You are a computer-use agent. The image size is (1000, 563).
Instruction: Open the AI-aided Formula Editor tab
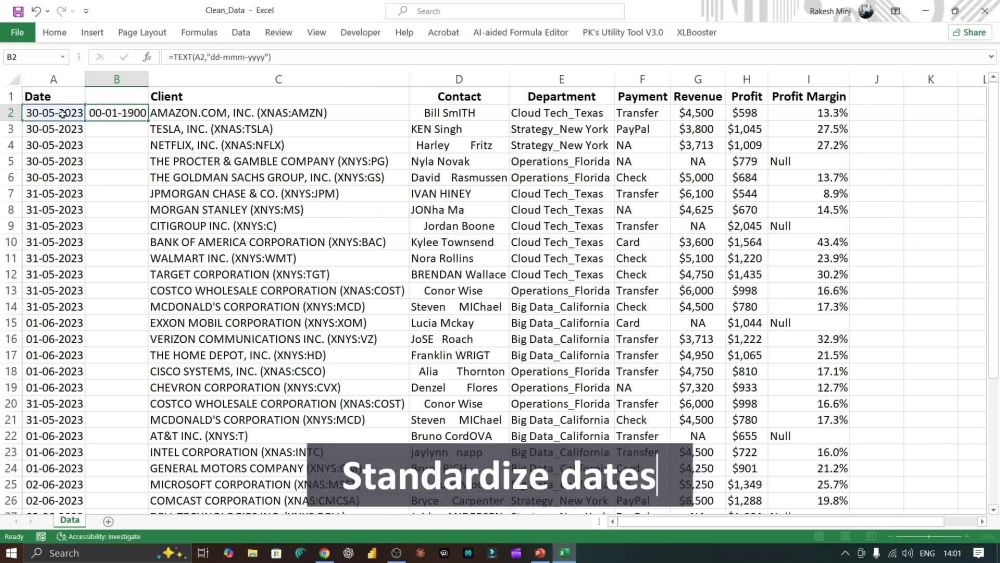click(x=520, y=32)
